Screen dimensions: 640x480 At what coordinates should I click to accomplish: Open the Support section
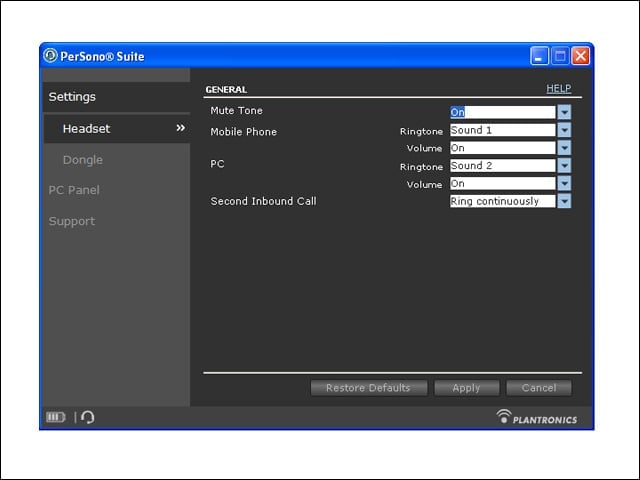click(x=72, y=221)
